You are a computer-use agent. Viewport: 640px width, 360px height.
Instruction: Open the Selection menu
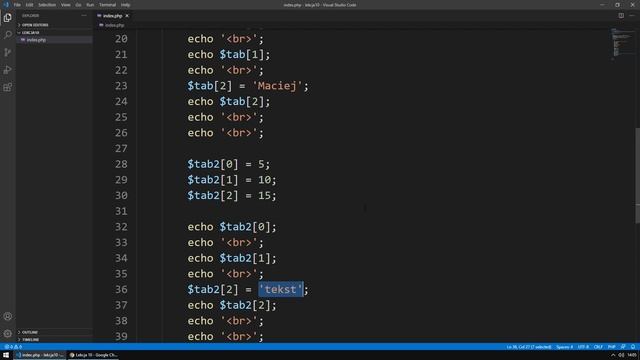pyautogui.click(x=47, y=5)
